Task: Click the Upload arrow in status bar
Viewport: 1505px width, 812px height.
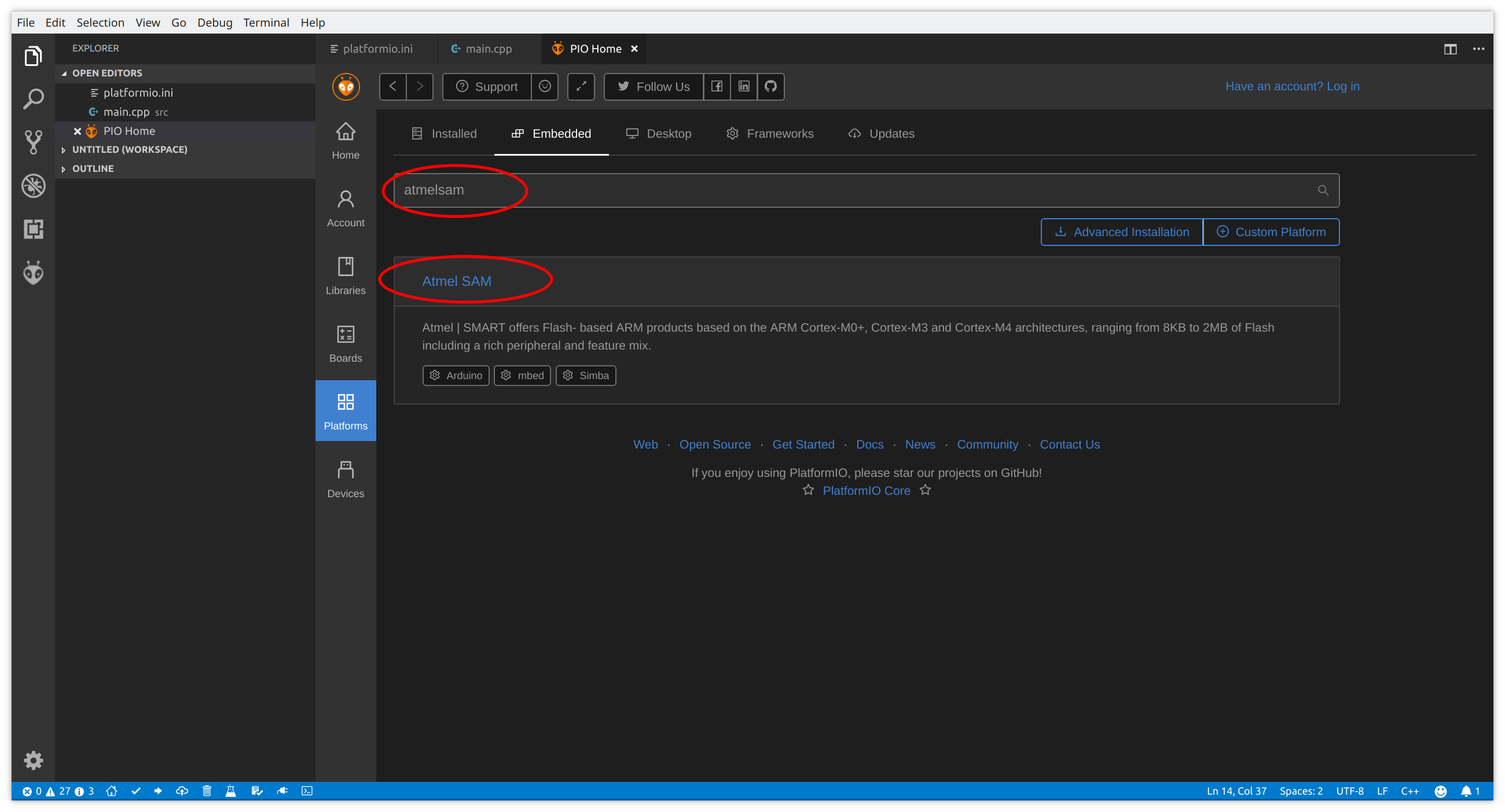Action: pyautogui.click(x=159, y=791)
